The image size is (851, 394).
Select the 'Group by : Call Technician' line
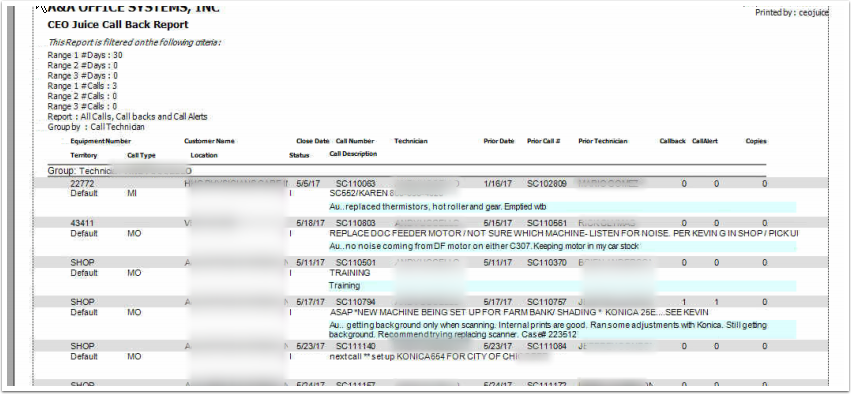click(x=96, y=127)
